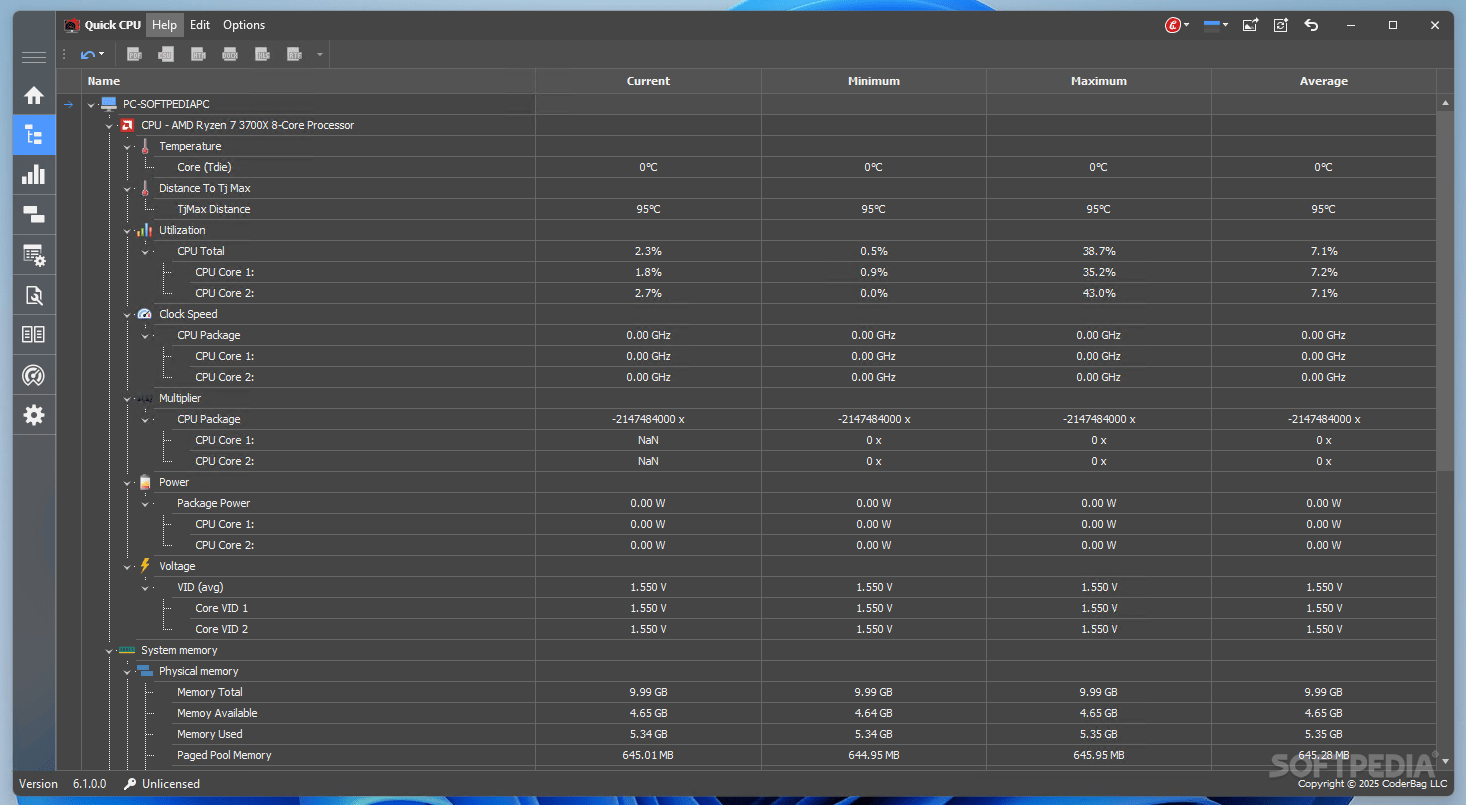The image size is (1466, 805).
Task: Collapse the Clock Speed group
Action: [127, 314]
